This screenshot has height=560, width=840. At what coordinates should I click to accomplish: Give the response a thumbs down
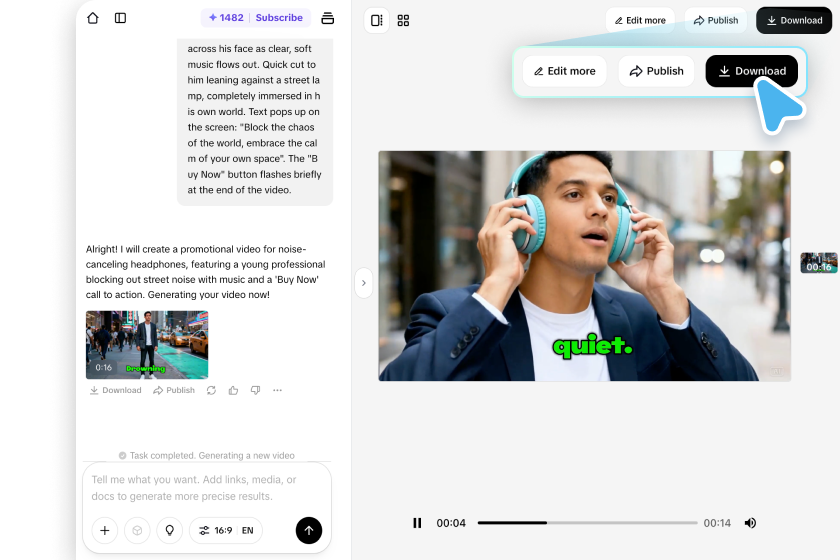(256, 390)
